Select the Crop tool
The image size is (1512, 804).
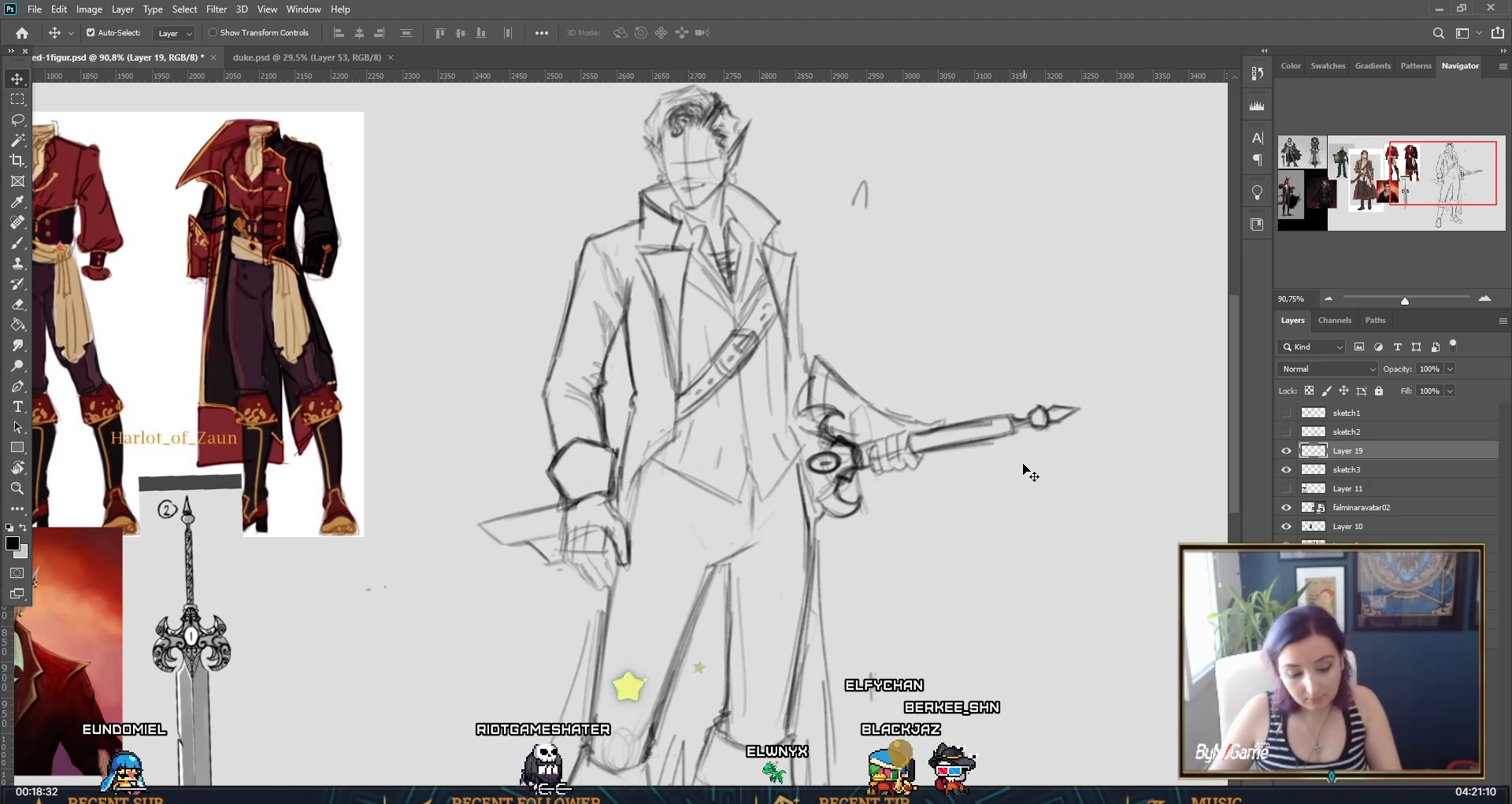(17, 161)
